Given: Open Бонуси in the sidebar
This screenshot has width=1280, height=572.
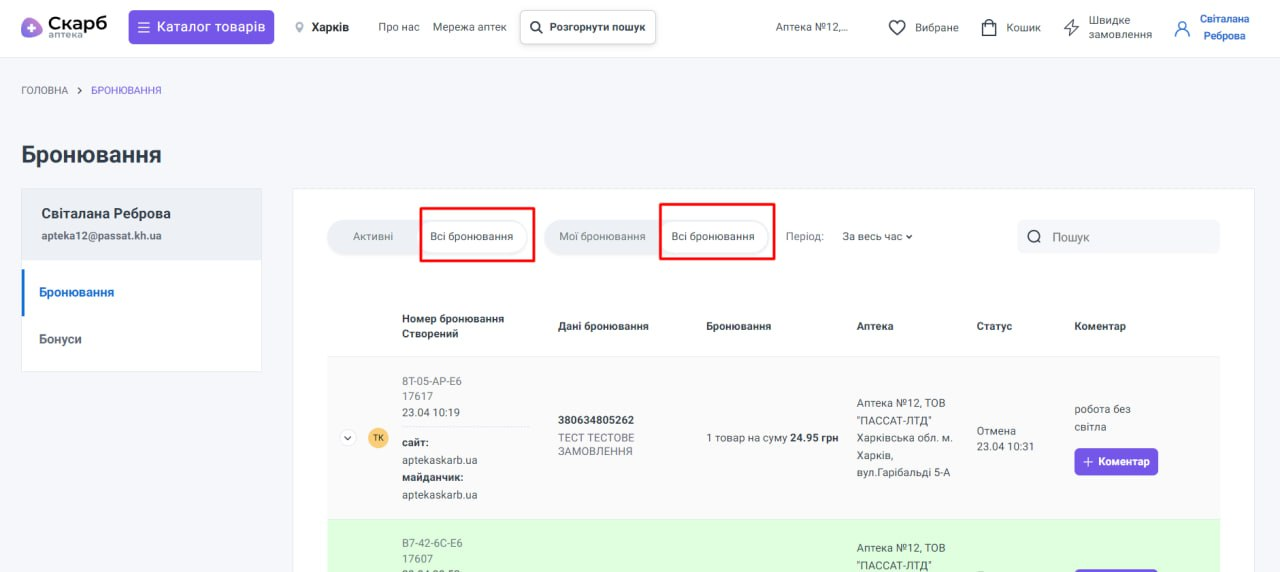Looking at the screenshot, I should (x=61, y=339).
